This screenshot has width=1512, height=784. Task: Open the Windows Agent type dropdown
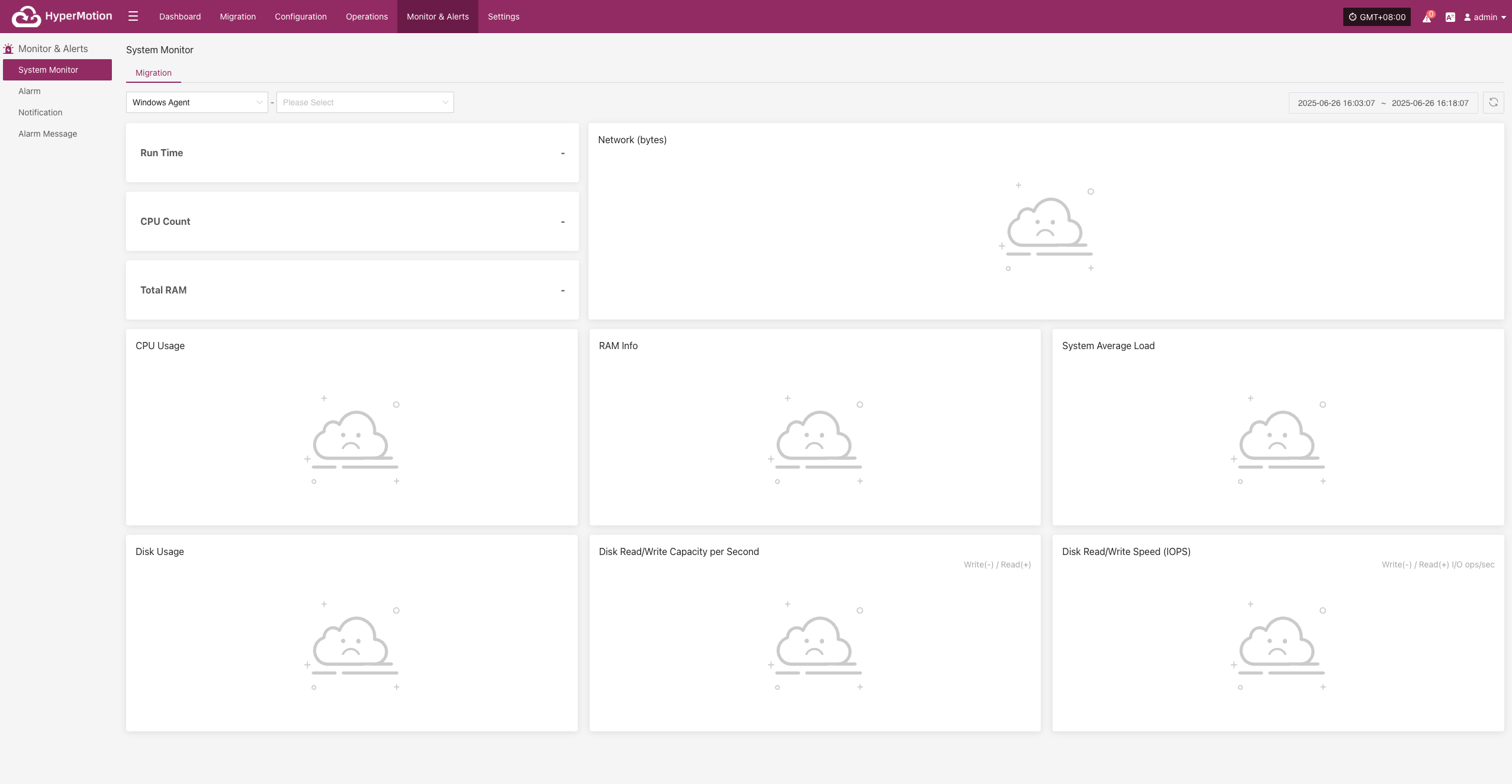(197, 102)
